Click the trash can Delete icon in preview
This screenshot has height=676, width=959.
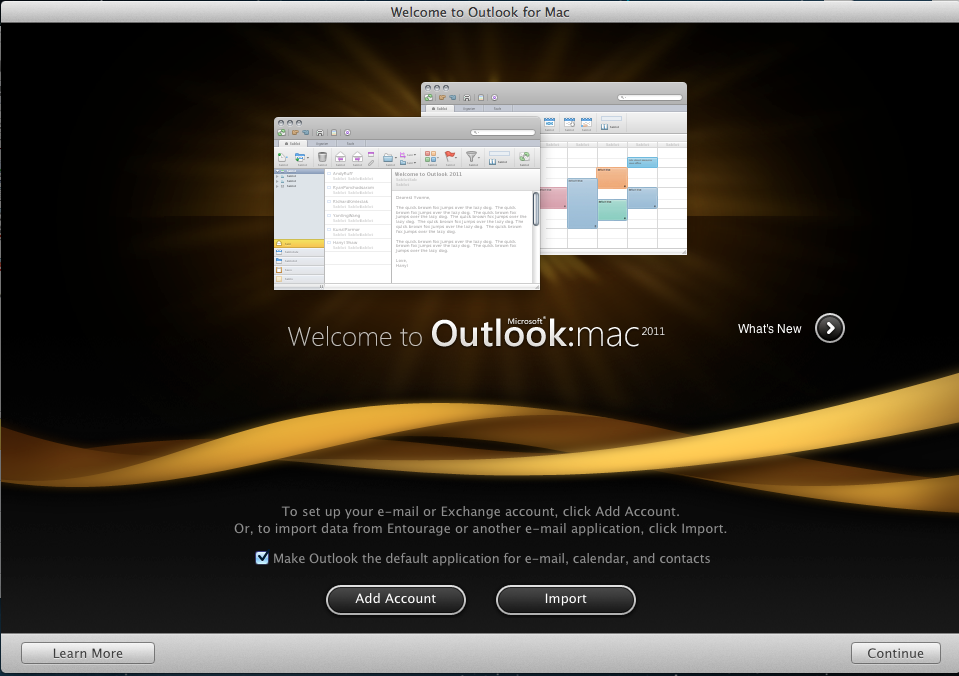click(323, 157)
